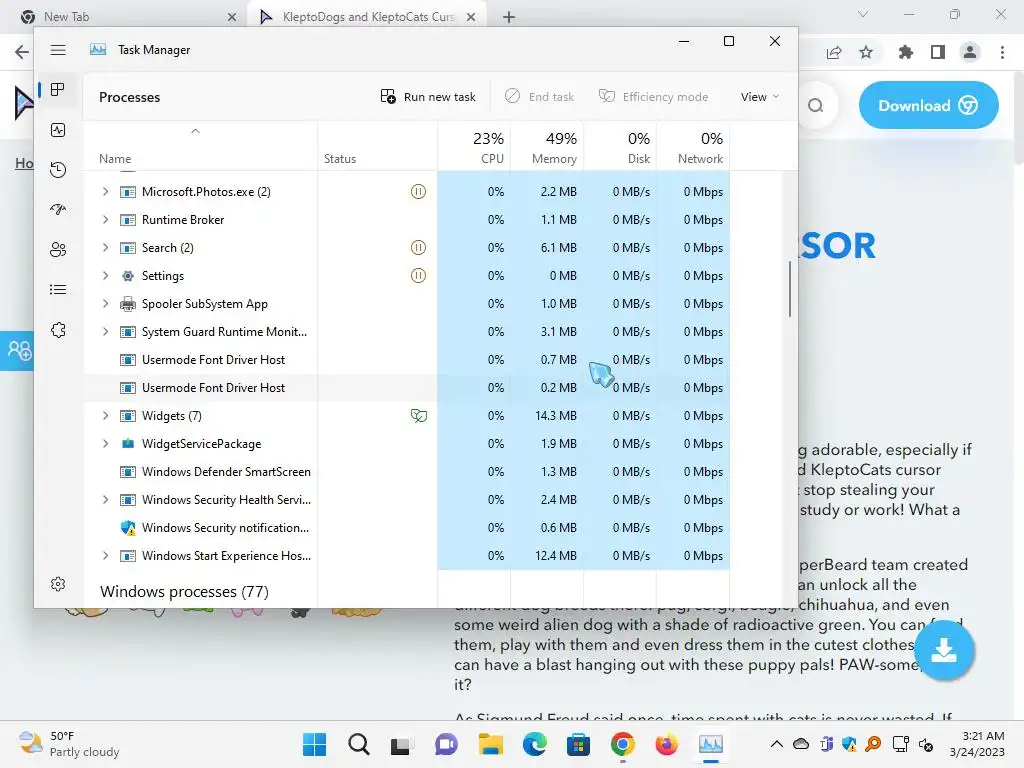Click the End task button

pyautogui.click(x=539, y=97)
